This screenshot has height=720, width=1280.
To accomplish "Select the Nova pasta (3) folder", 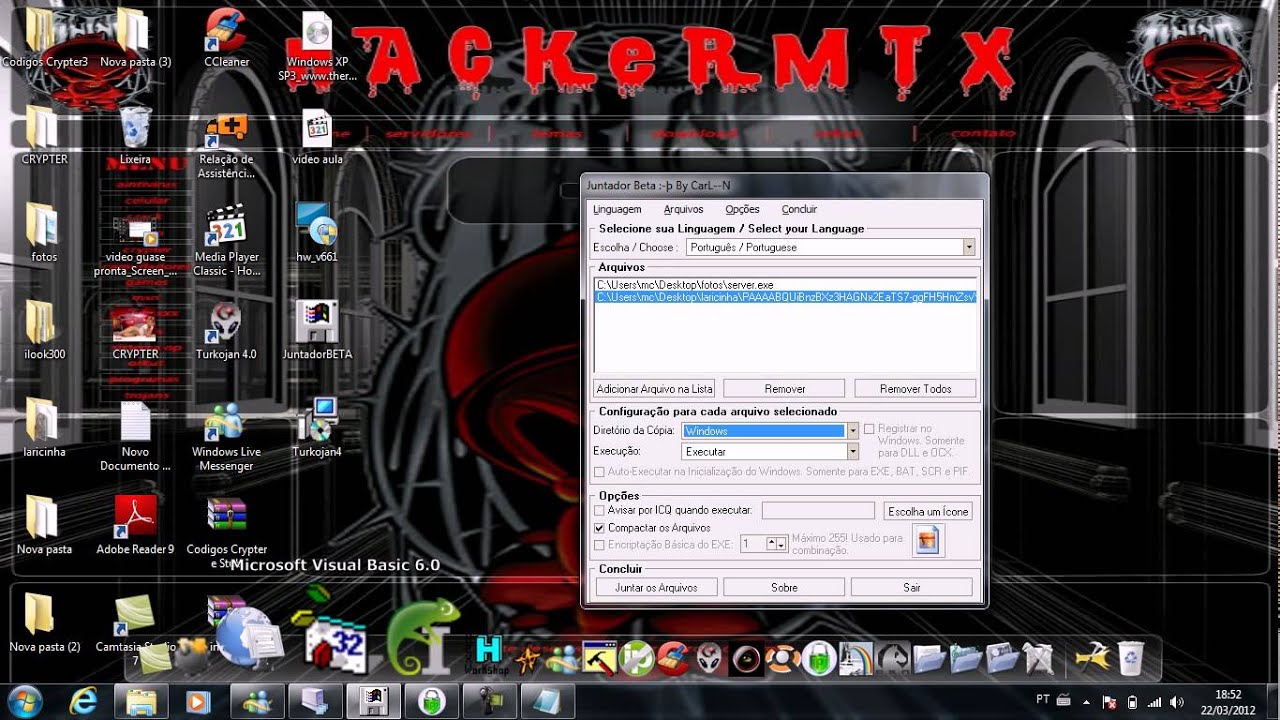I will point(135,38).
